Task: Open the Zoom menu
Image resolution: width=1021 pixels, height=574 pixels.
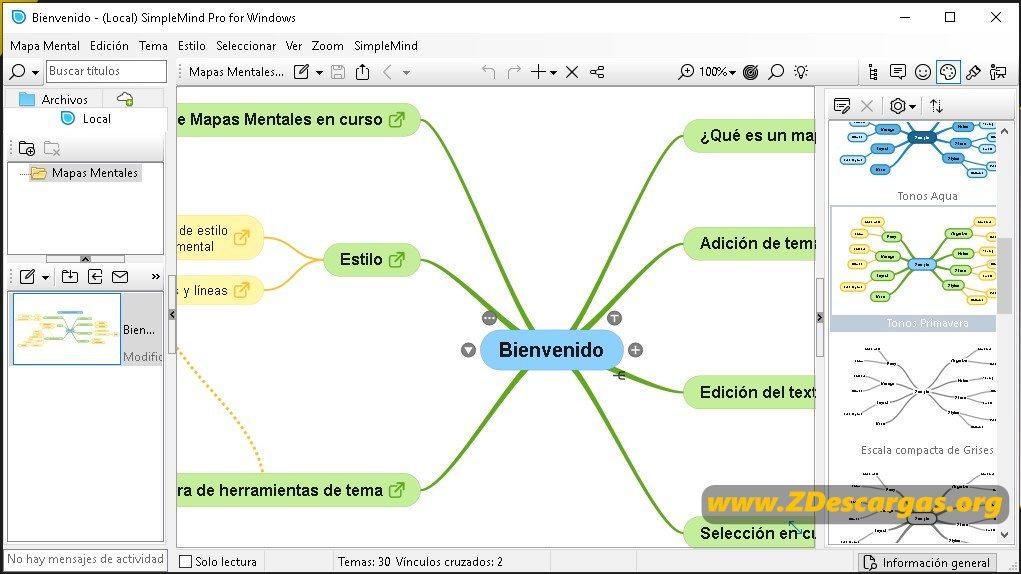Action: 328,46
